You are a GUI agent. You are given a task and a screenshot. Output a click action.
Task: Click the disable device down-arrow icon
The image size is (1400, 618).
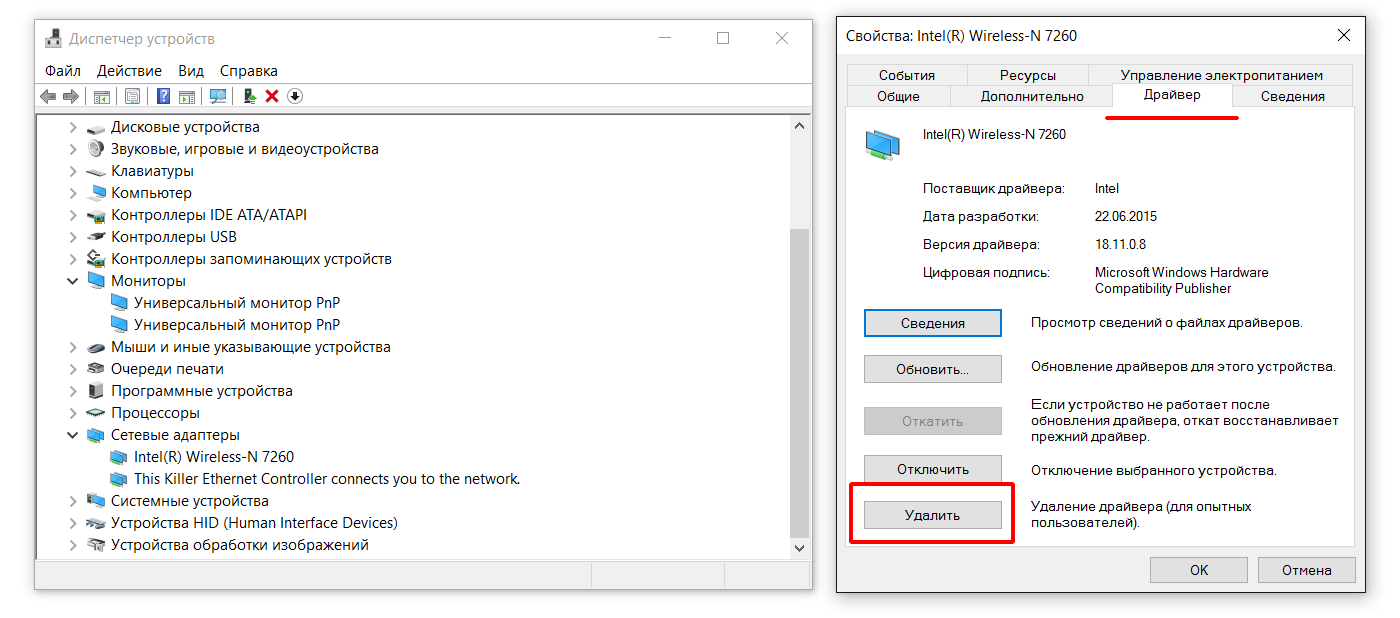tap(295, 96)
